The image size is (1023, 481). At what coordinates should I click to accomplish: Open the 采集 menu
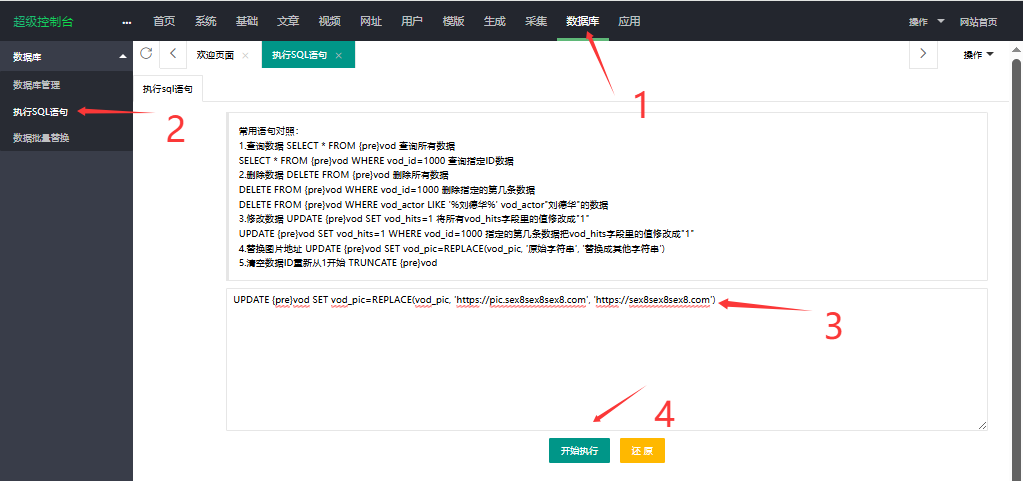tap(536, 21)
